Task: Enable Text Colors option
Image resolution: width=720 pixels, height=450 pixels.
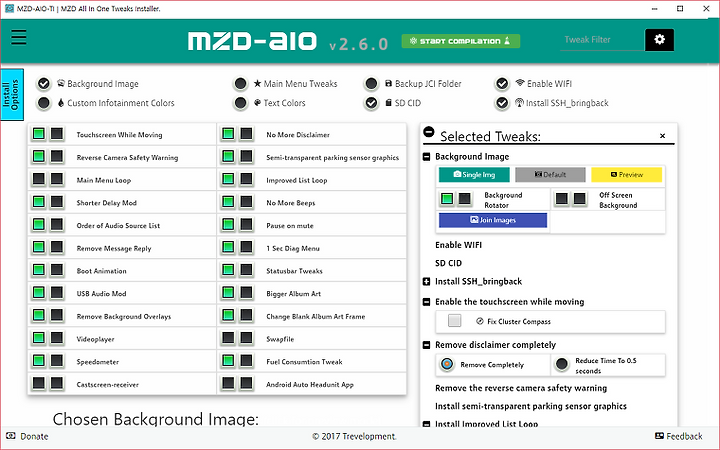Action: tap(240, 103)
